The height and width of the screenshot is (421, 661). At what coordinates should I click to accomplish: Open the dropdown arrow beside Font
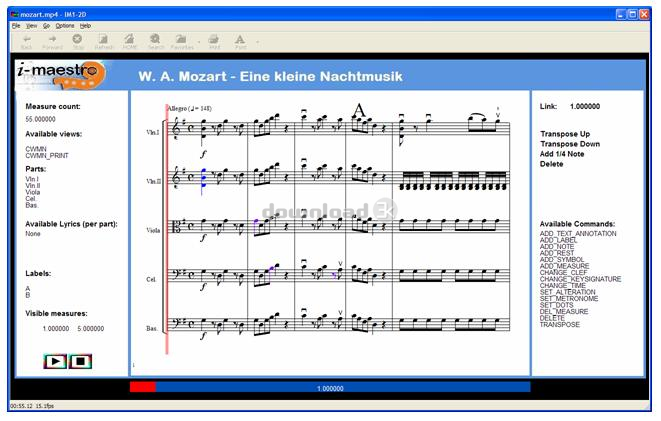(257, 42)
